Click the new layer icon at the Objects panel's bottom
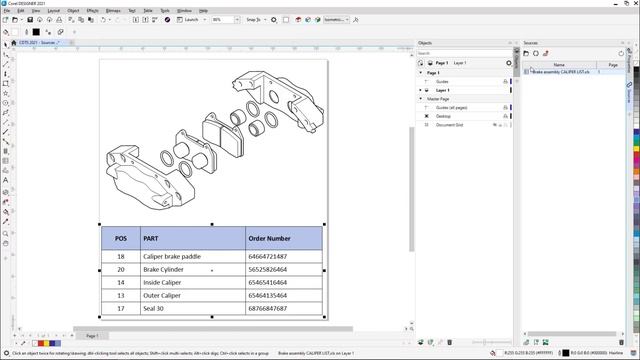Screen dimensions: 640x360 pyautogui.click(x=421, y=342)
